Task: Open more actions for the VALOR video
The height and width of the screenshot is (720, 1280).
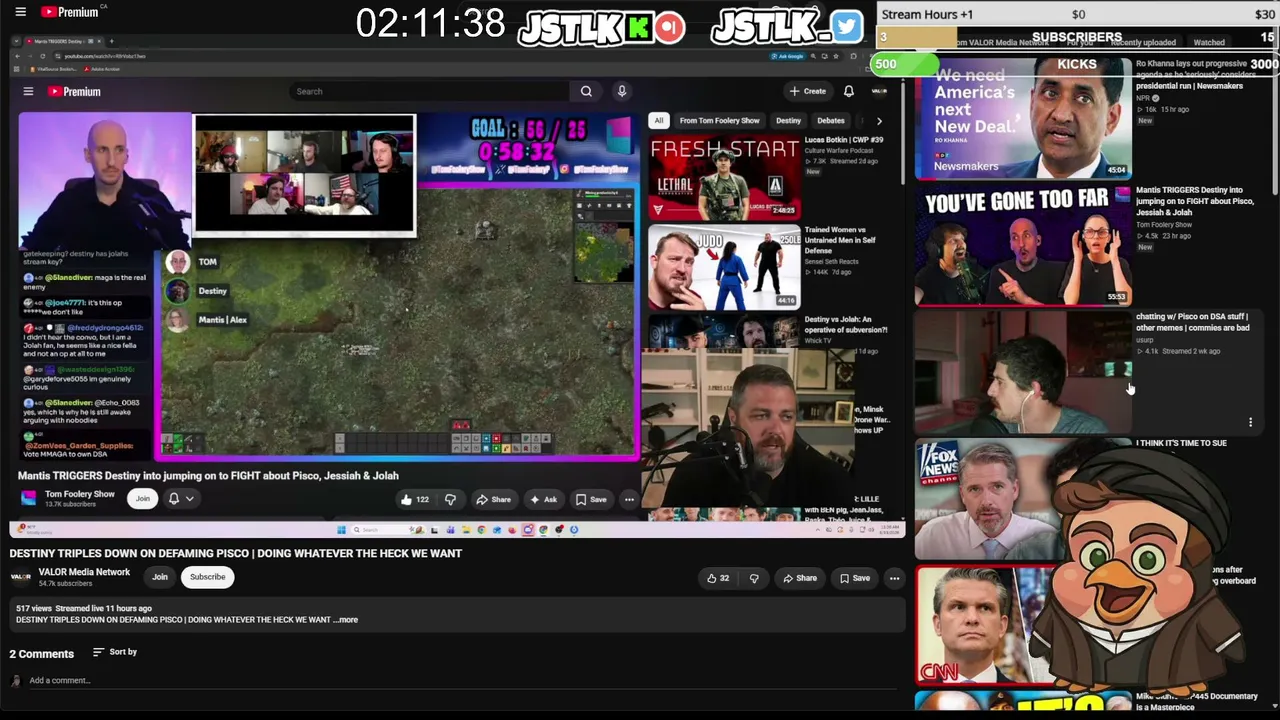Action: pyautogui.click(x=895, y=578)
